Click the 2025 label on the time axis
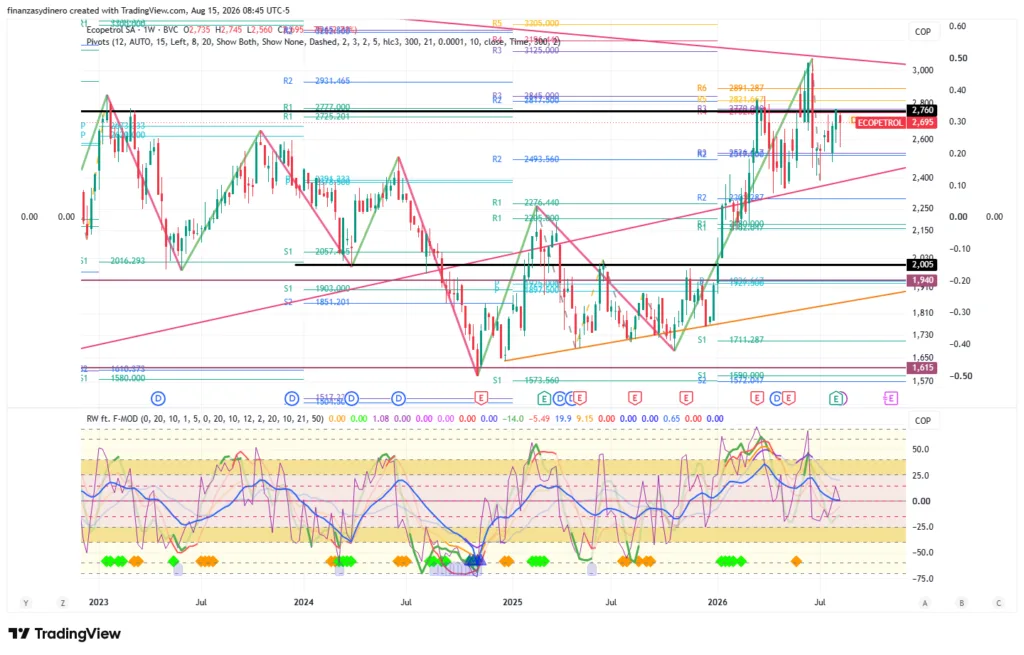The image size is (1024, 655). pyautogui.click(x=513, y=602)
